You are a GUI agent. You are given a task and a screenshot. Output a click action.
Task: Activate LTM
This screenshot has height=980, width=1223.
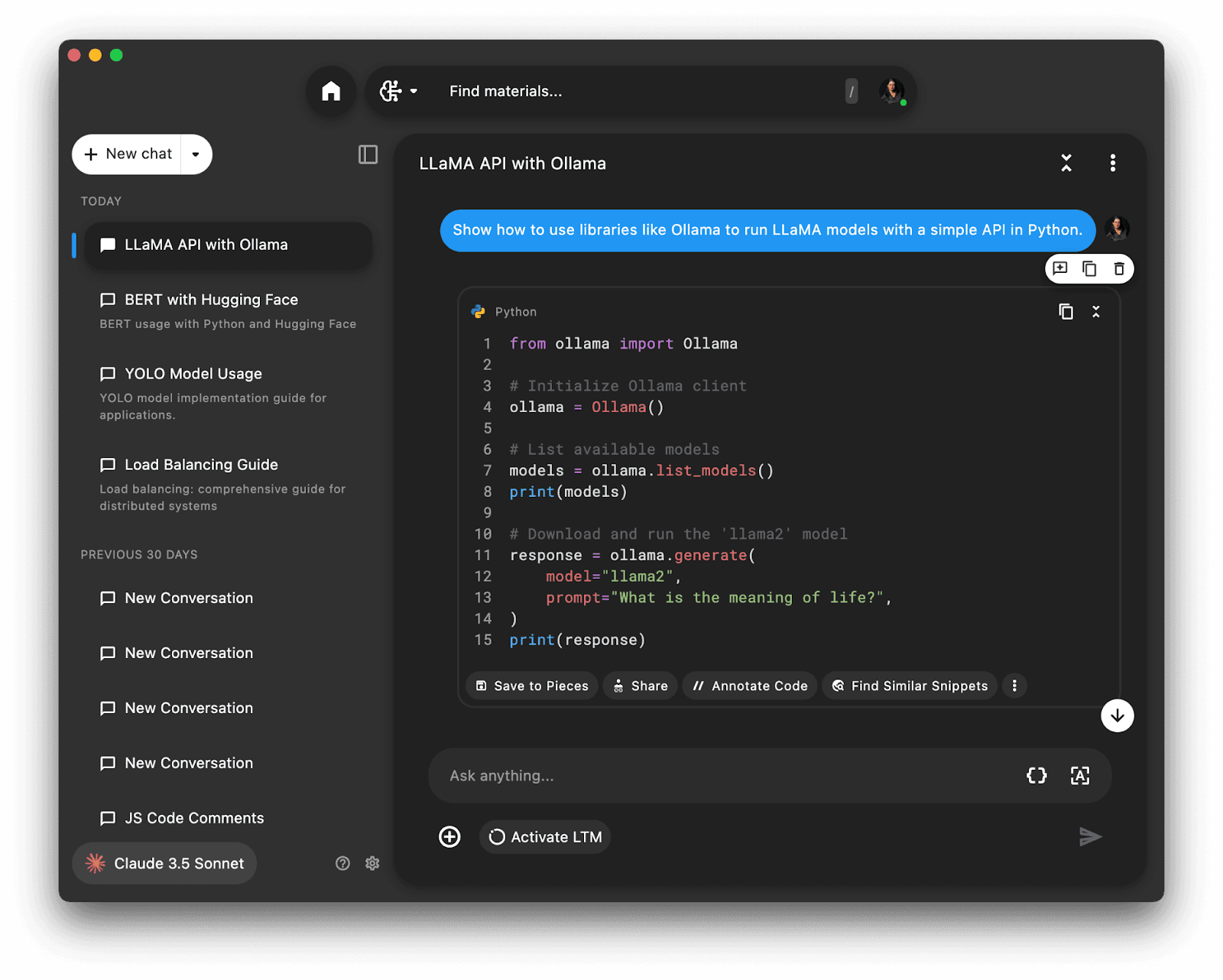545,837
